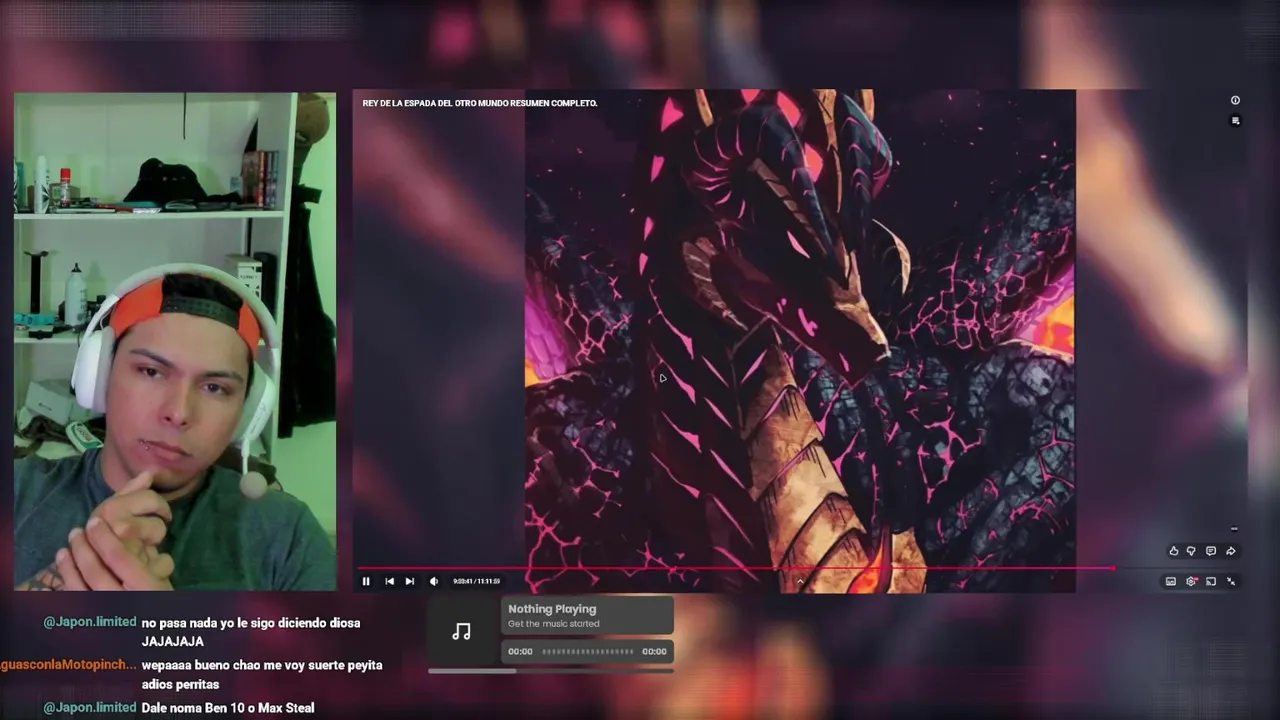Go to the previous video

[x=389, y=581]
